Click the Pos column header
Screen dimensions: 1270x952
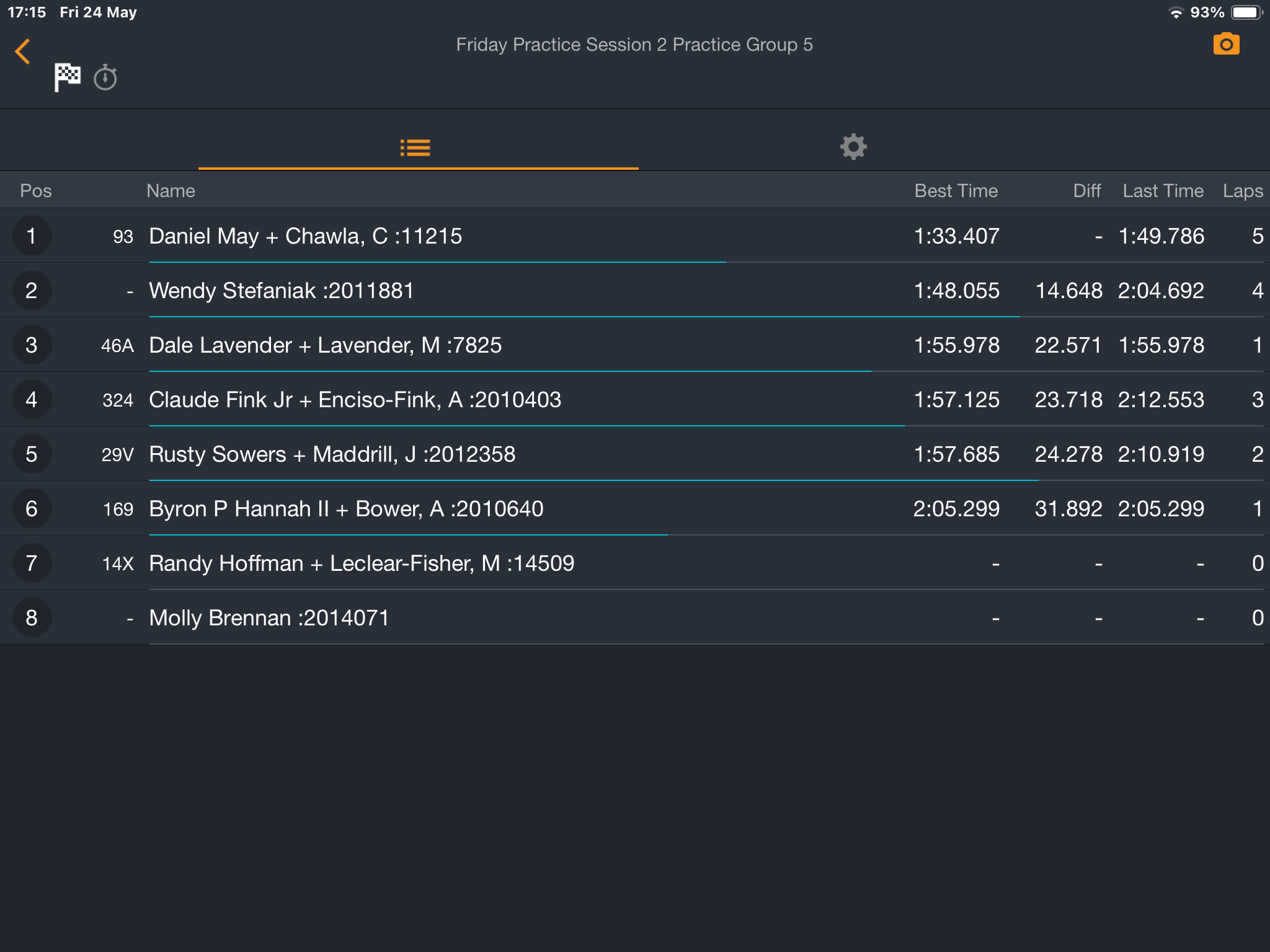[x=36, y=191]
